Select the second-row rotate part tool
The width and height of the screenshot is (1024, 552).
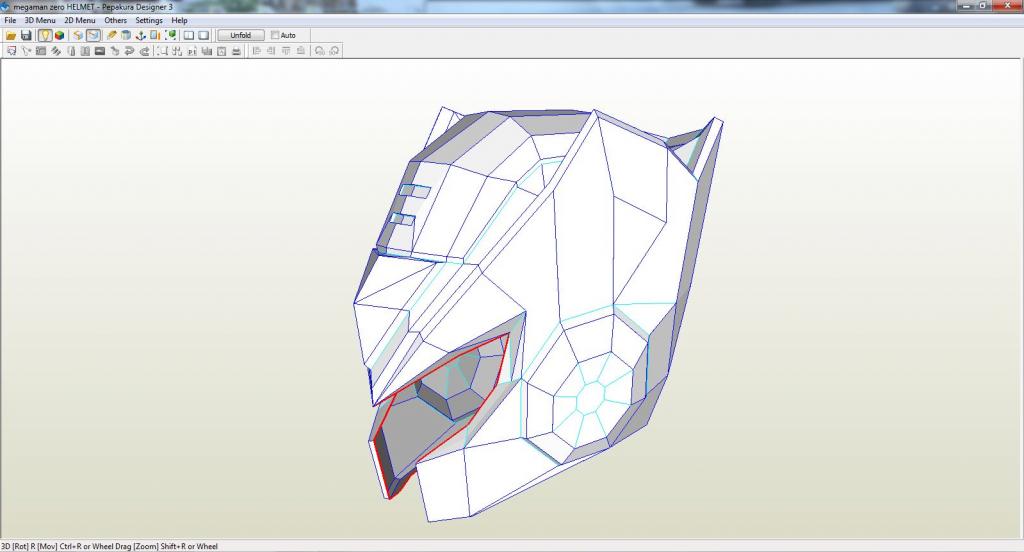(x=26, y=51)
